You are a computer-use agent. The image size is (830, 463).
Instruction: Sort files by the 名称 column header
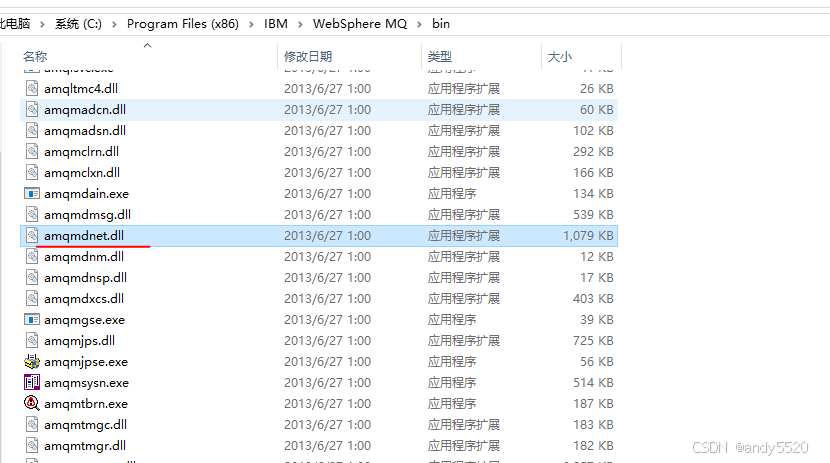(35, 56)
